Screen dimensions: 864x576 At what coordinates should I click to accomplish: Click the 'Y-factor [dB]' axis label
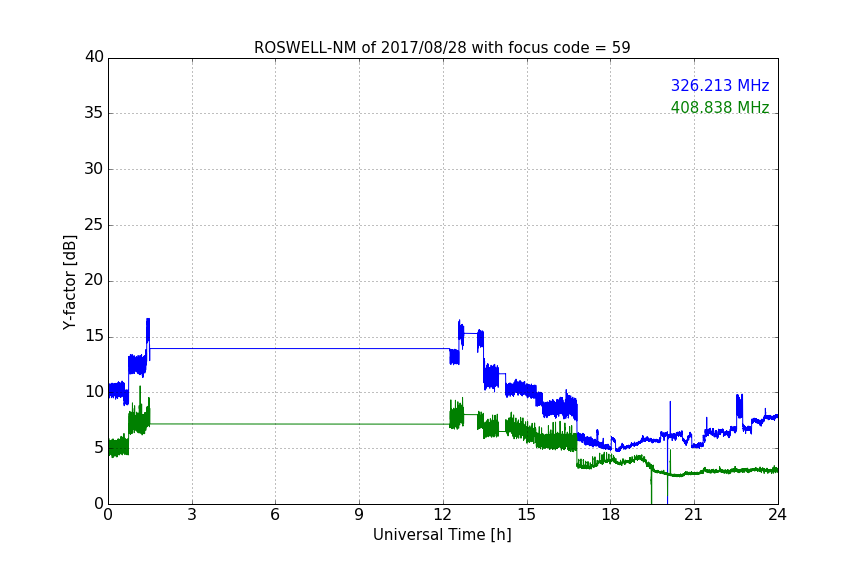coord(69,282)
